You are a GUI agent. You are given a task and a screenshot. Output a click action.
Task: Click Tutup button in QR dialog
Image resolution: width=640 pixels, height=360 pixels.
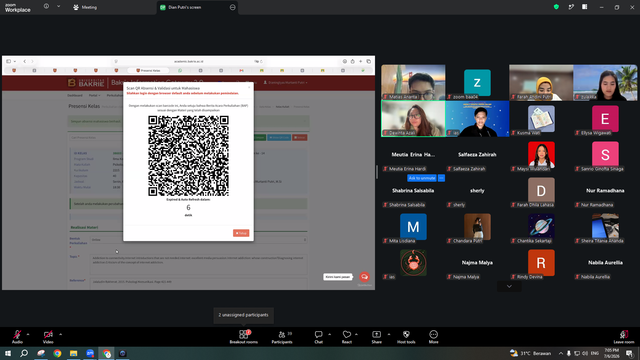241,233
